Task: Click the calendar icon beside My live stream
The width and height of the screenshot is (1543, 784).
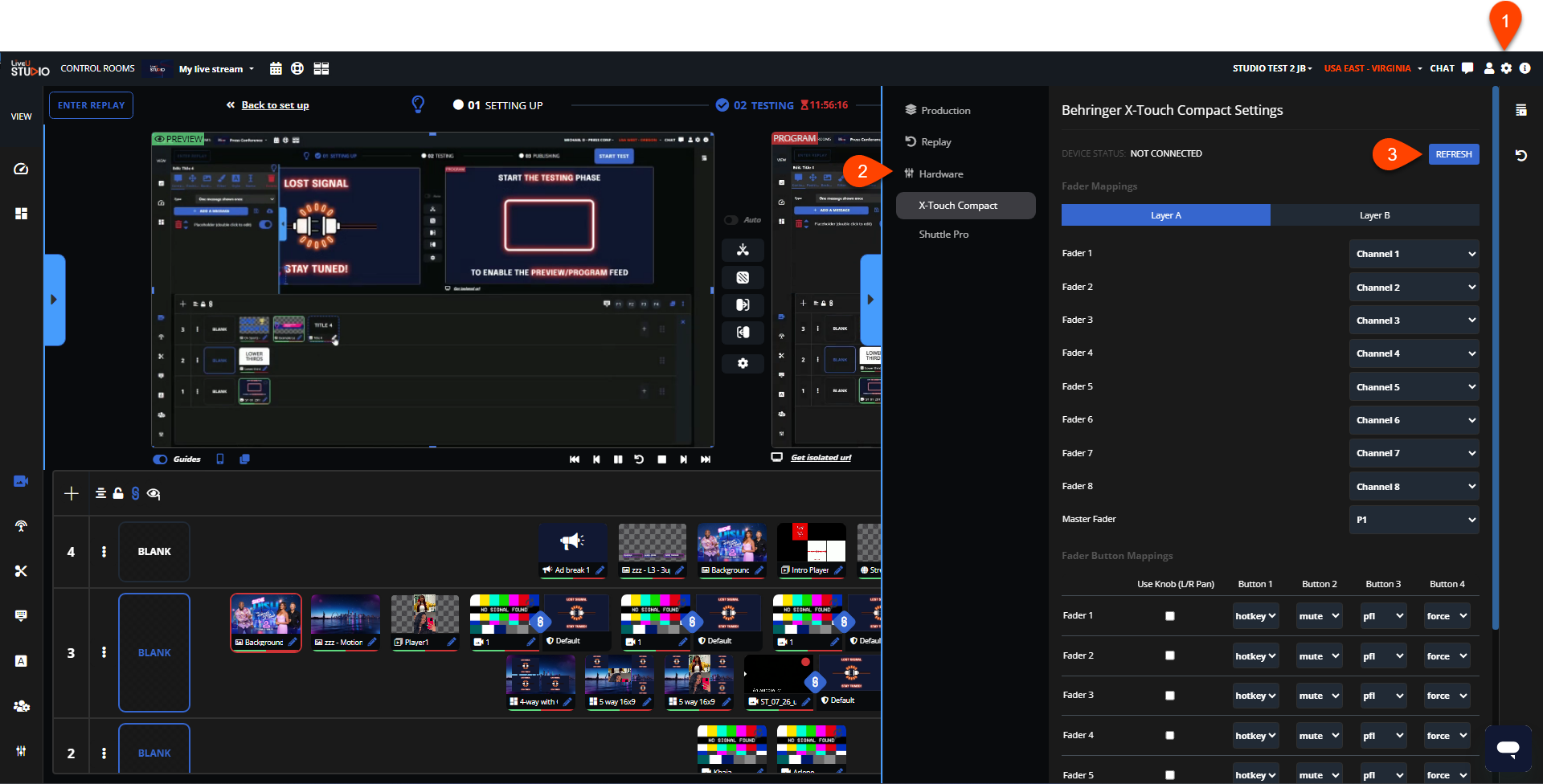Action: click(x=276, y=69)
